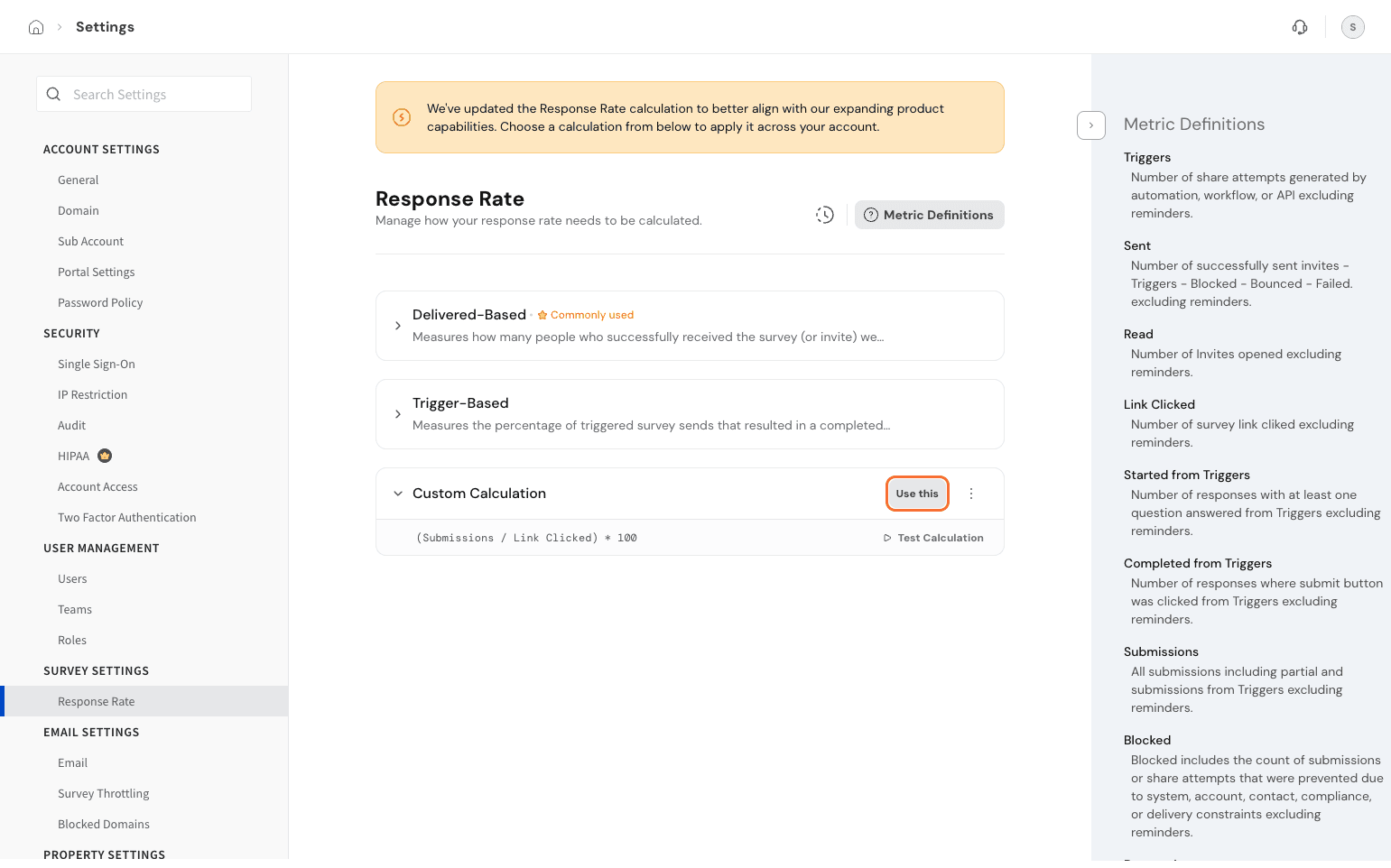
Task: Open the headset support icon
Action: [x=1300, y=27]
